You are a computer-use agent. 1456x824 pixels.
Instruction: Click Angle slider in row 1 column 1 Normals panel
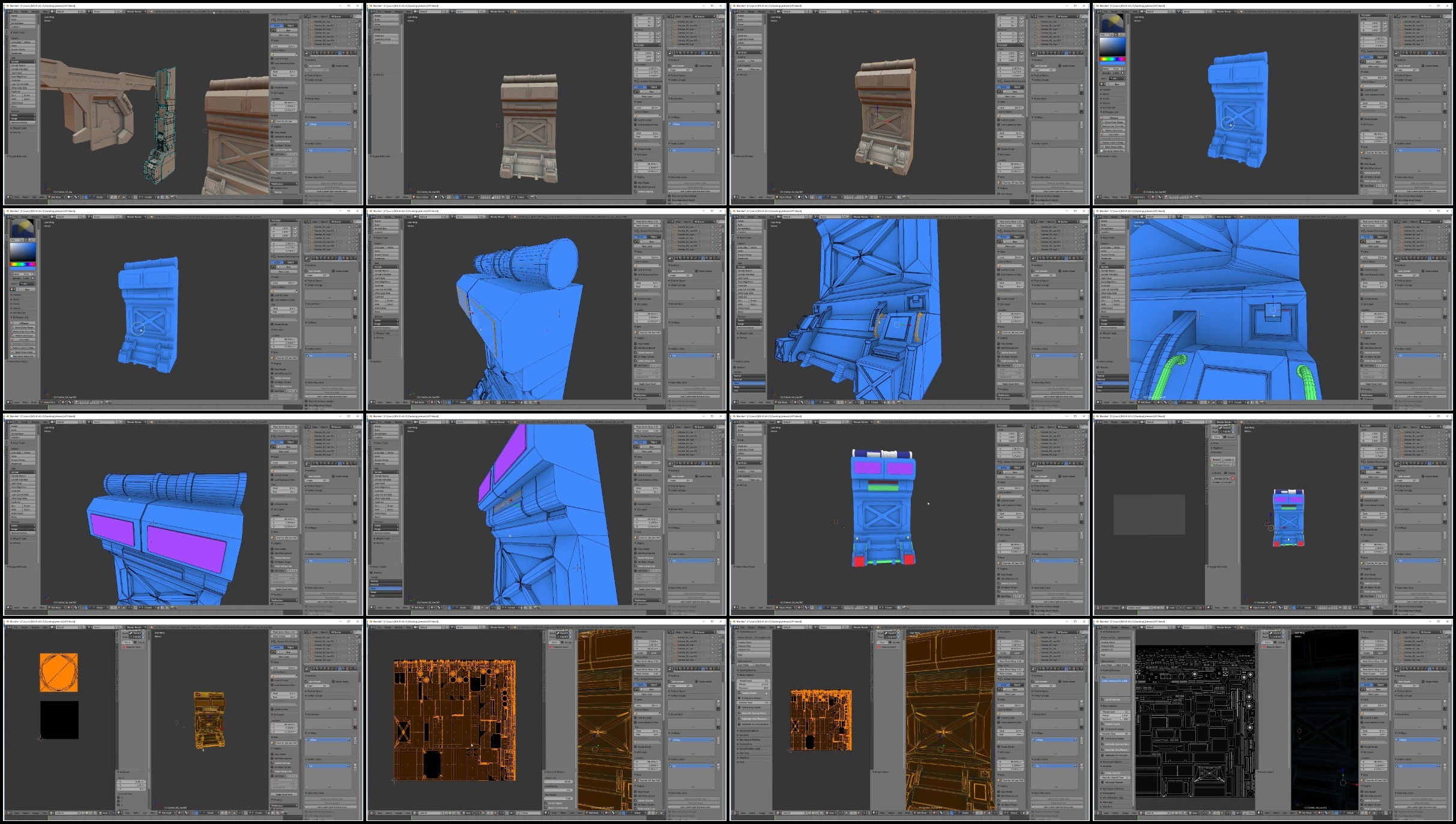(317, 70)
